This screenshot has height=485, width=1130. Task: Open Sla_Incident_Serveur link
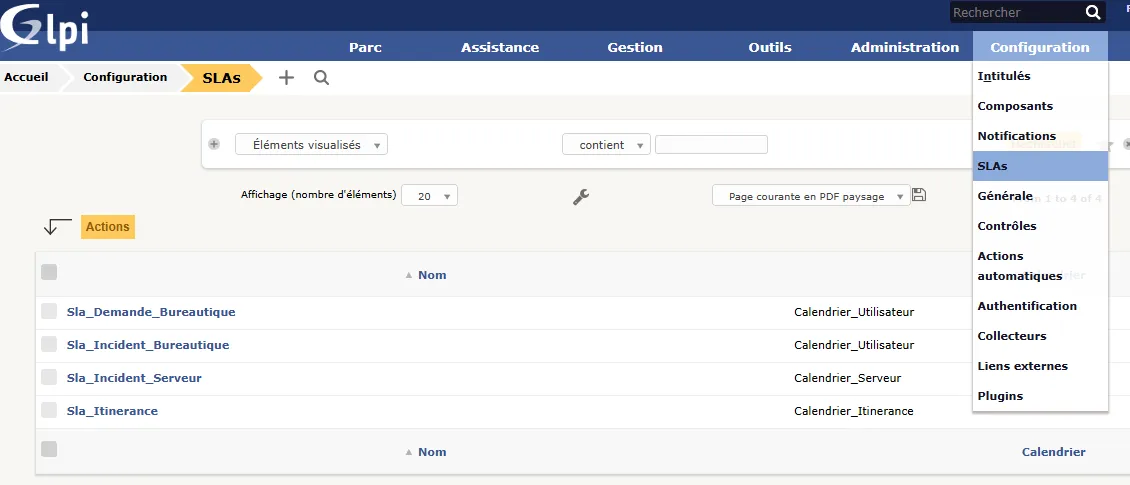click(x=134, y=378)
